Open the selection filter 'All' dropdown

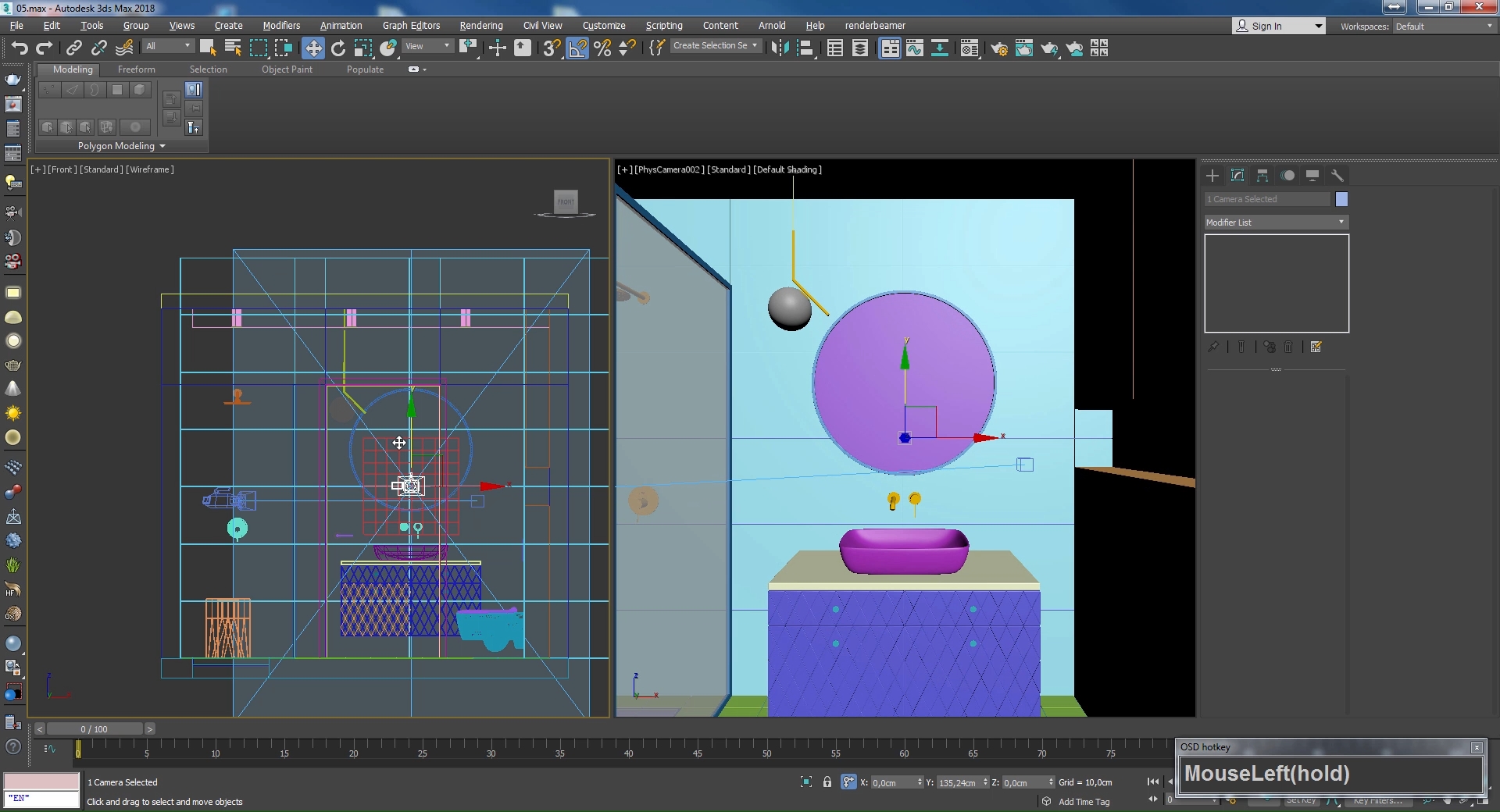point(168,46)
